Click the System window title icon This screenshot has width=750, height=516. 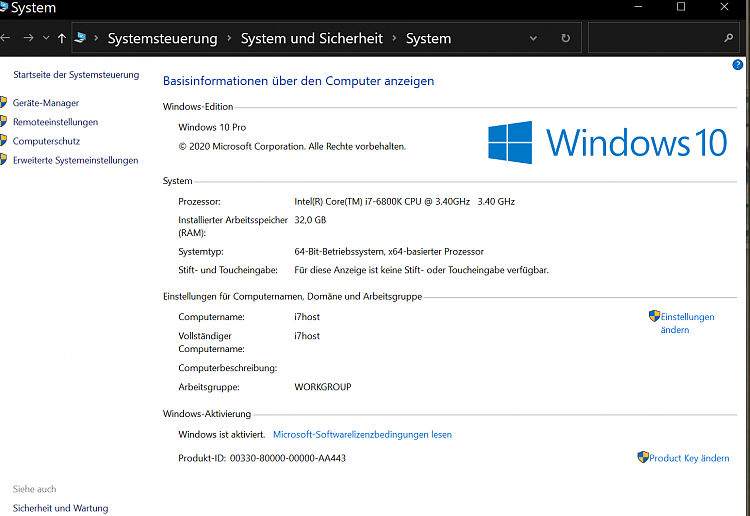click(x=4, y=7)
